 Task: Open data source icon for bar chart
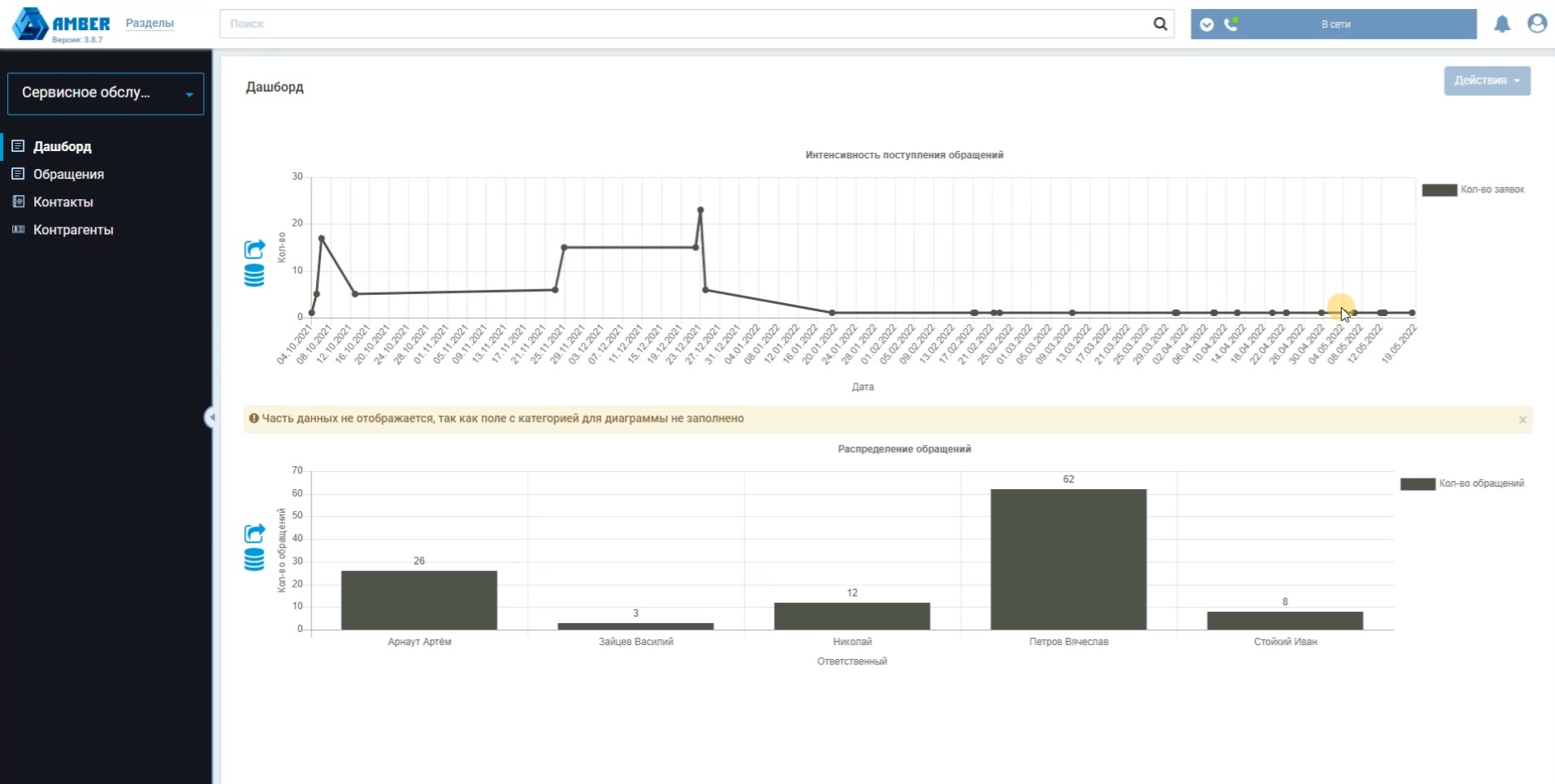coord(254,560)
